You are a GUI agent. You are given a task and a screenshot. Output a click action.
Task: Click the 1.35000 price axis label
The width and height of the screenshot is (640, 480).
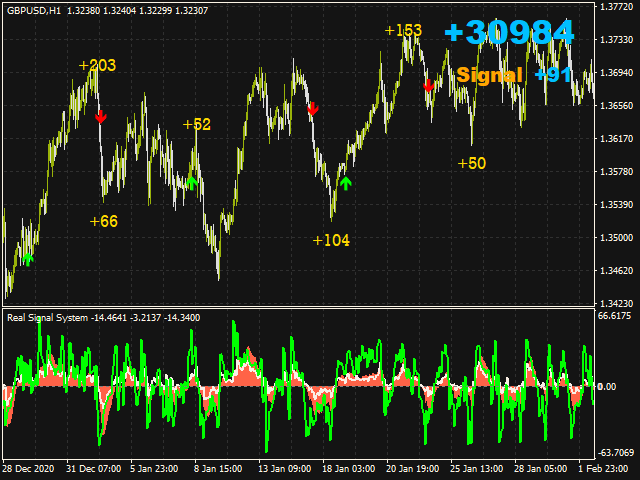click(616, 238)
